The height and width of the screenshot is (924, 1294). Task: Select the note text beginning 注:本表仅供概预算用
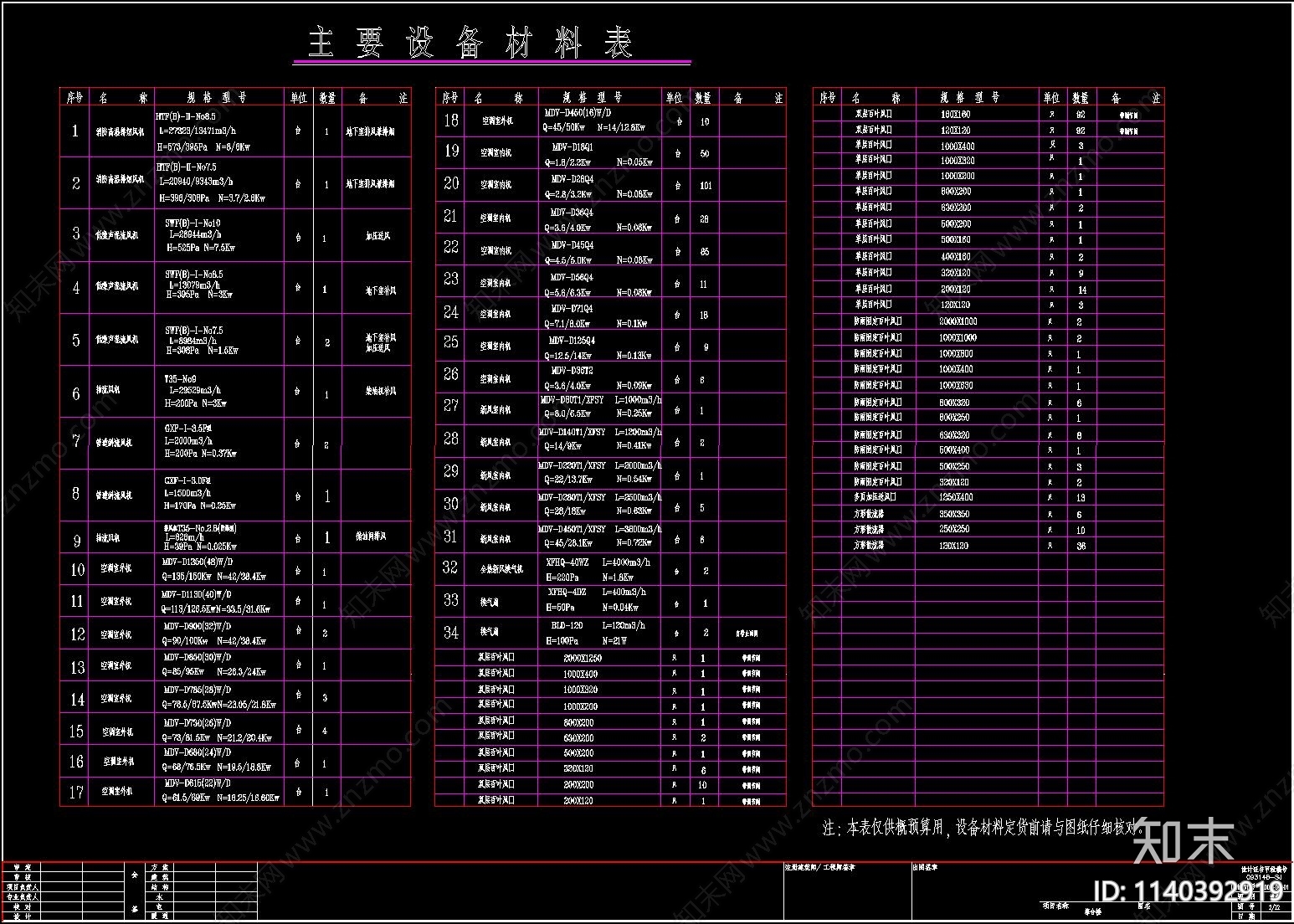coord(983,828)
